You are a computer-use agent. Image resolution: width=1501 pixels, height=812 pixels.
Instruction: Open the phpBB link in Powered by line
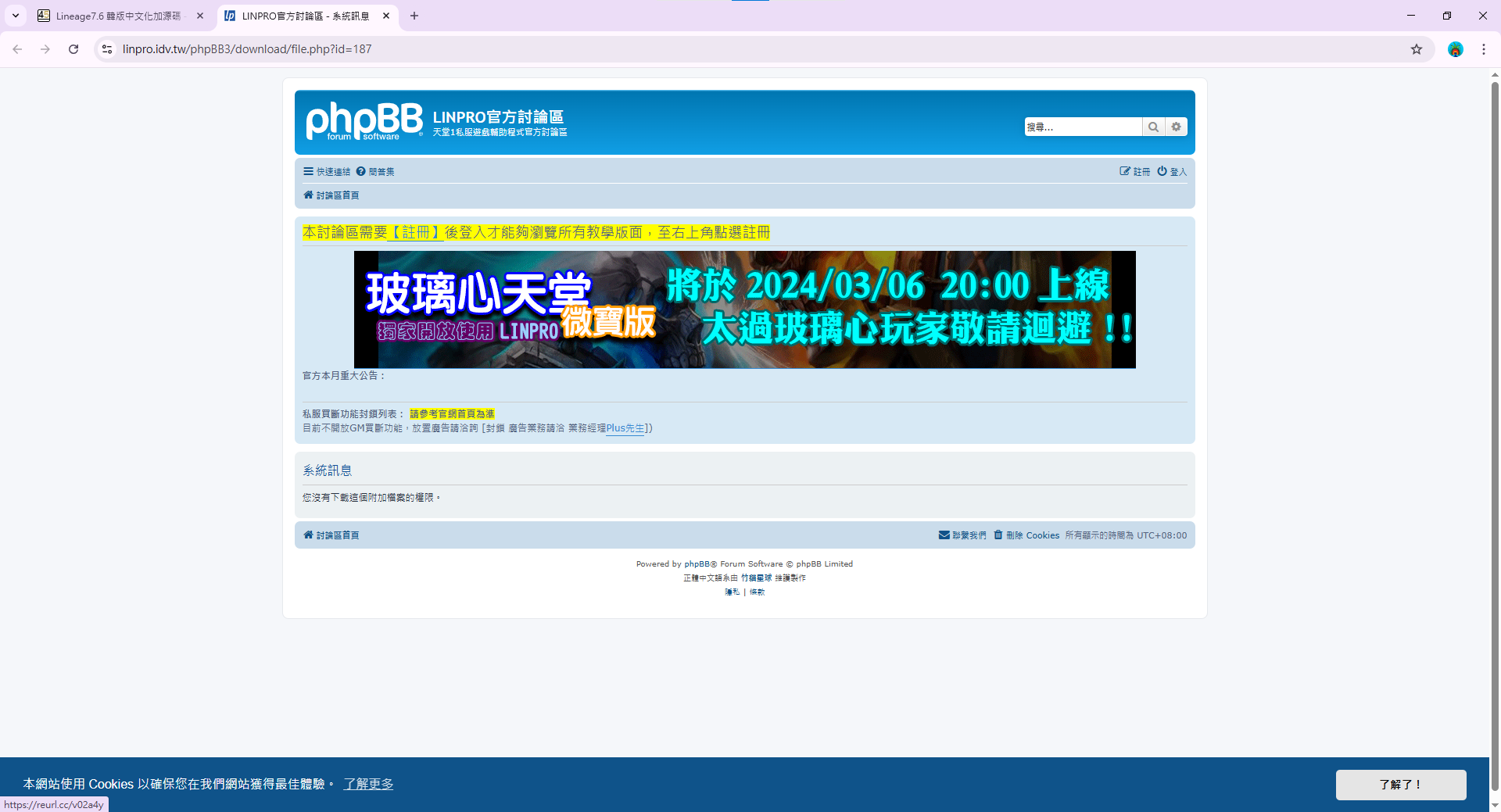click(x=697, y=564)
